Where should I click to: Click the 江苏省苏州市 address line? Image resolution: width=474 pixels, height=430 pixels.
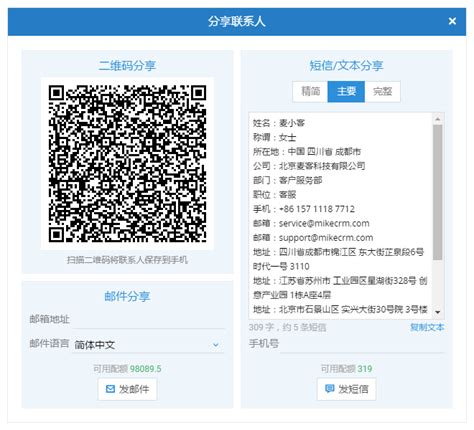pos(340,288)
